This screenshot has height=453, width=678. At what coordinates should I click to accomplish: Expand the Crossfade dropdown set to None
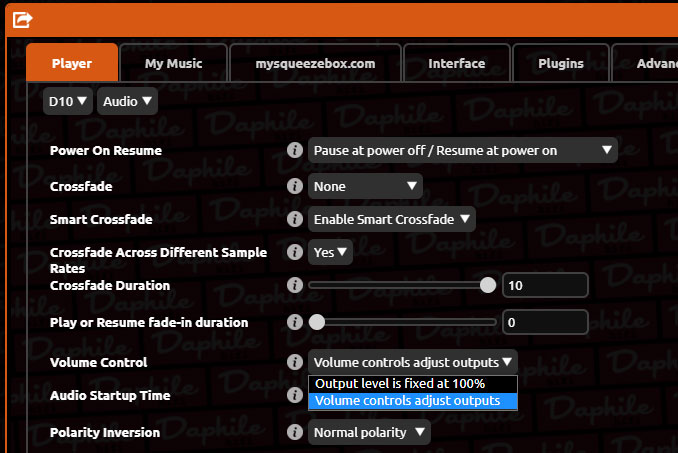tap(365, 186)
